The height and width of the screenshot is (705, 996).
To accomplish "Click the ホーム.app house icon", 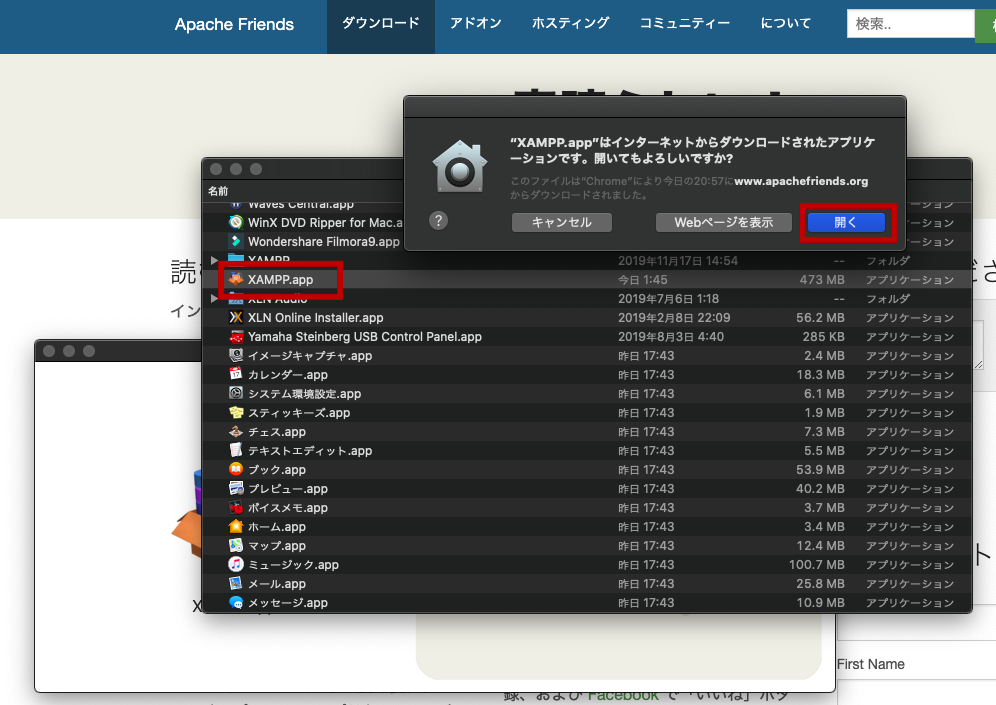I will pos(236,527).
